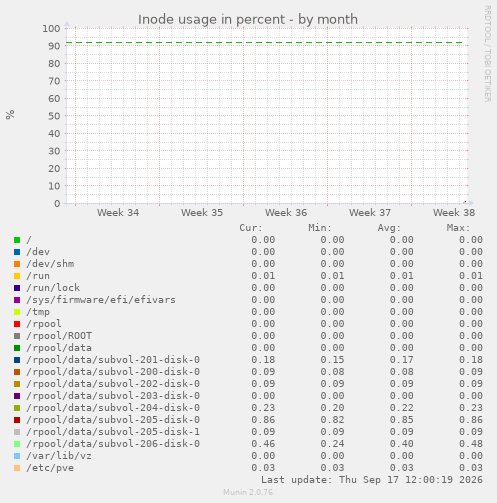Click the green swatch for / filesystem
Screen dimensions: 497x503
click(17, 240)
